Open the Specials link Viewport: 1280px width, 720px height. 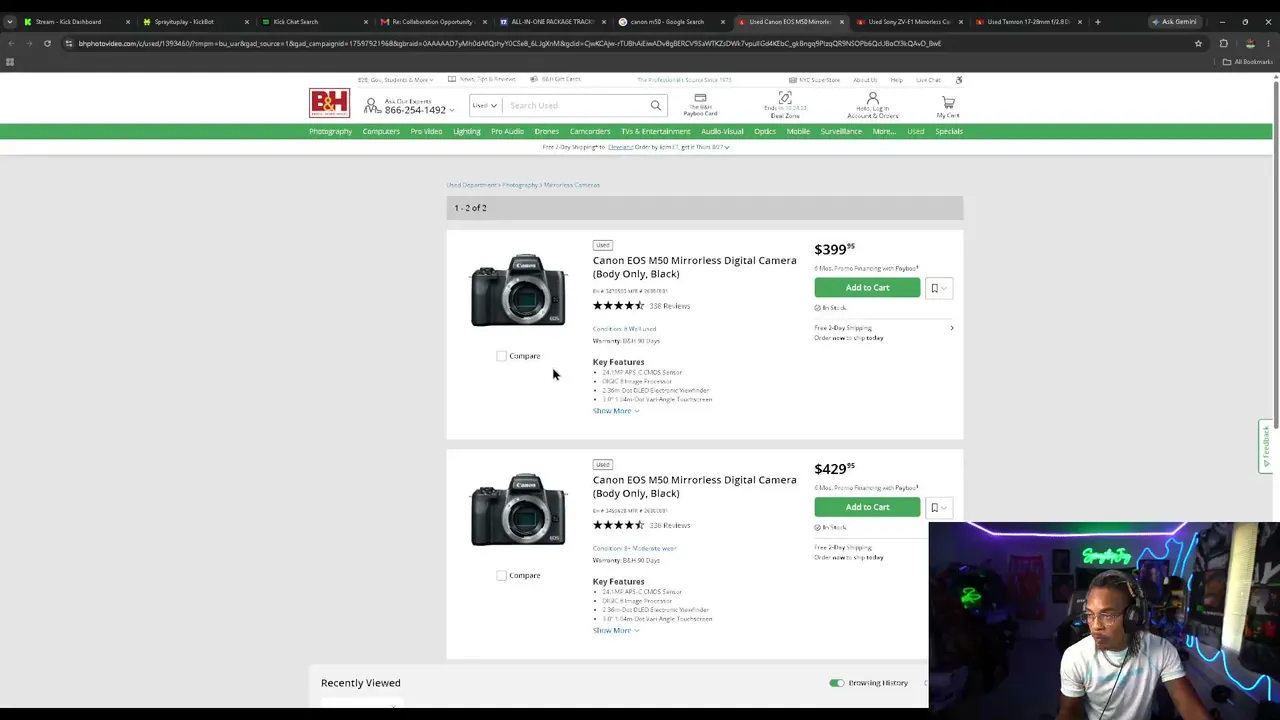[949, 131]
